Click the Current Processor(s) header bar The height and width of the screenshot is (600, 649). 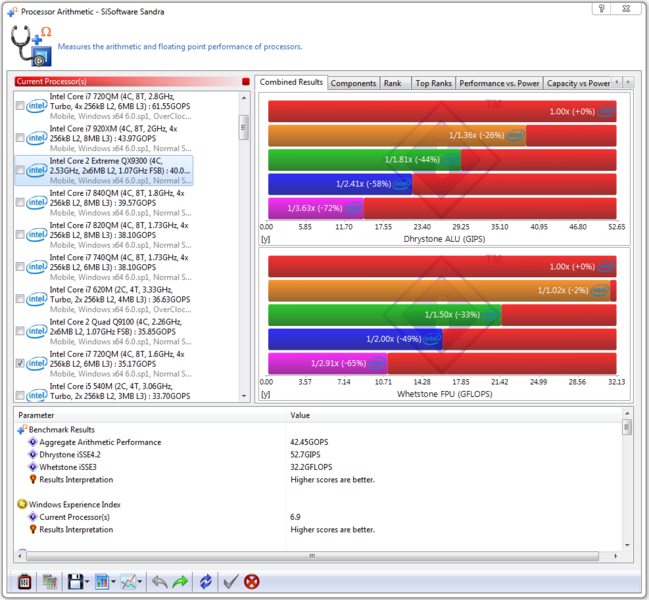[132, 82]
